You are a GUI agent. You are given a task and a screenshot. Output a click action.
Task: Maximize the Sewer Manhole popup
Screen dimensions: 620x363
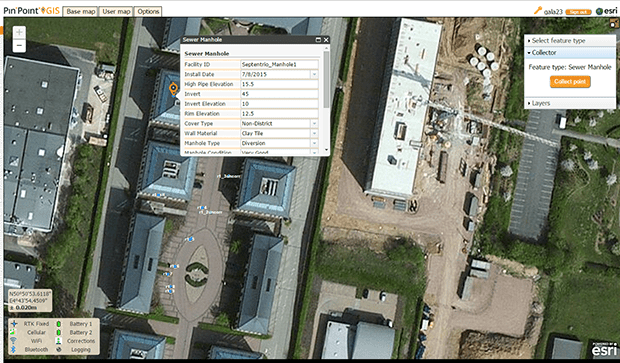(x=318, y=40)
